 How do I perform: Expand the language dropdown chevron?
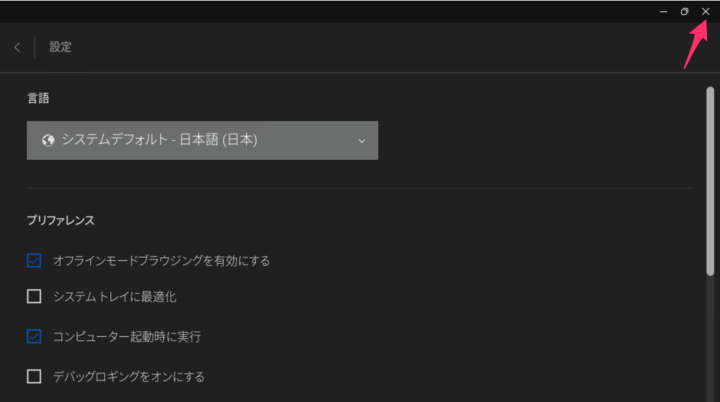coord(362,141)
